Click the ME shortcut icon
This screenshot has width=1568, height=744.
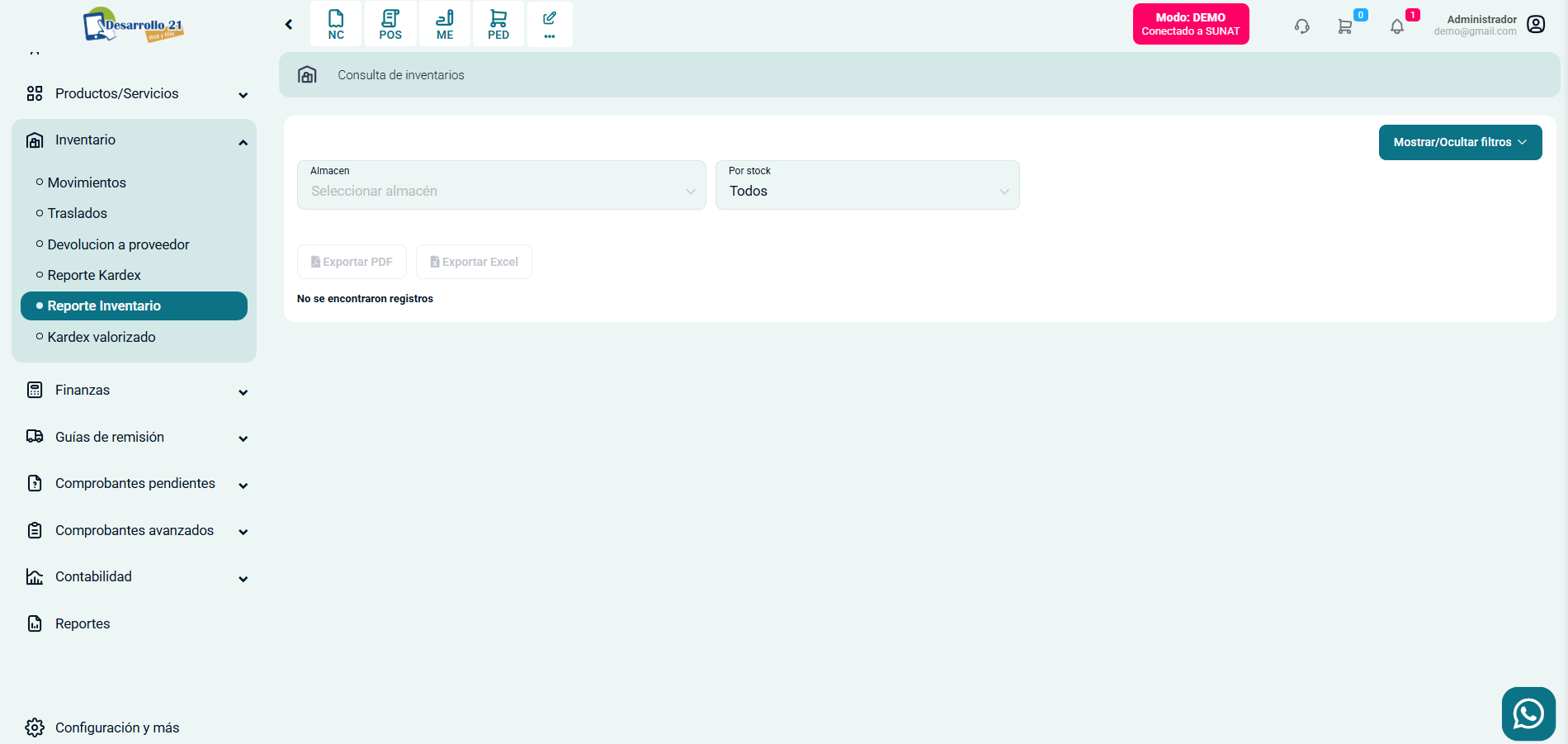coord(445,24)
